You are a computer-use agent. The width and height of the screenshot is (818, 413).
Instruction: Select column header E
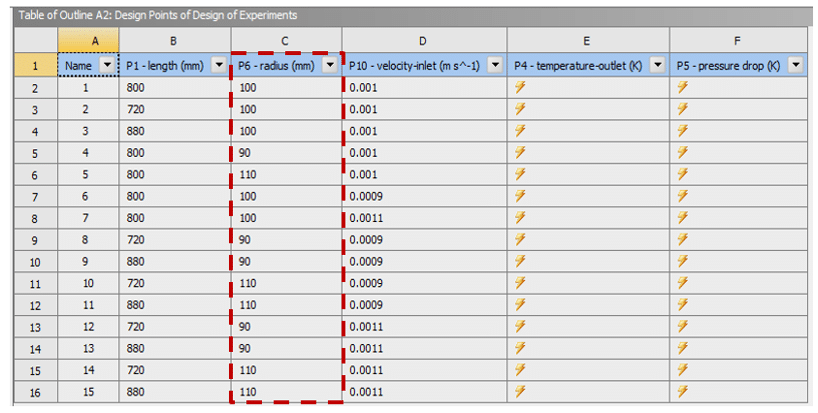588,41
